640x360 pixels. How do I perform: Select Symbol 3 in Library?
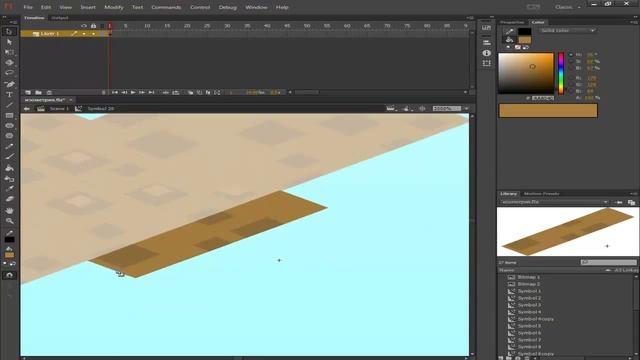529,305
